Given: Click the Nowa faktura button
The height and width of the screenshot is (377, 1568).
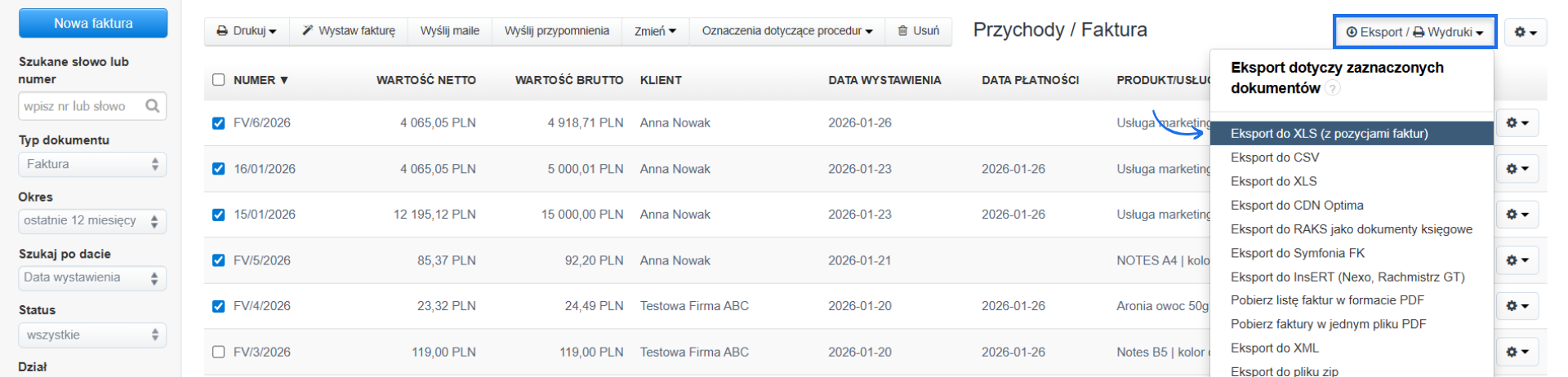Looking at the screenshot, I should [93, 23].
